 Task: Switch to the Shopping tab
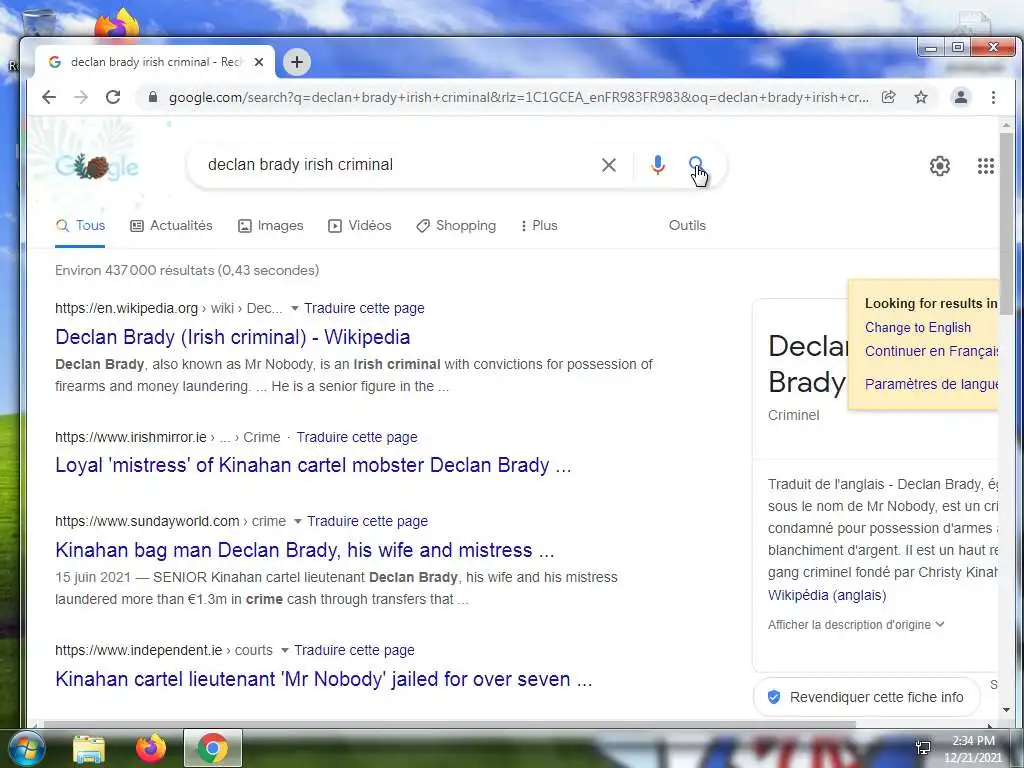click(456, 225)
